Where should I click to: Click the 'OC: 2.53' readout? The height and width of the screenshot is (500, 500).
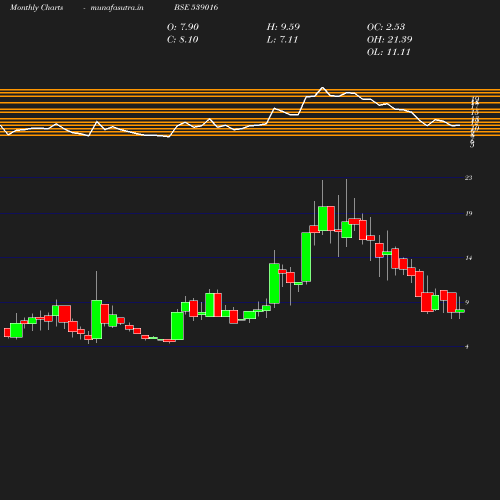coord(386,27)
